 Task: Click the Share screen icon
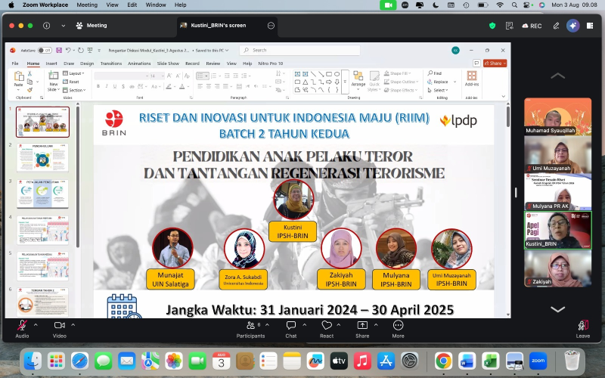point(362,325)
